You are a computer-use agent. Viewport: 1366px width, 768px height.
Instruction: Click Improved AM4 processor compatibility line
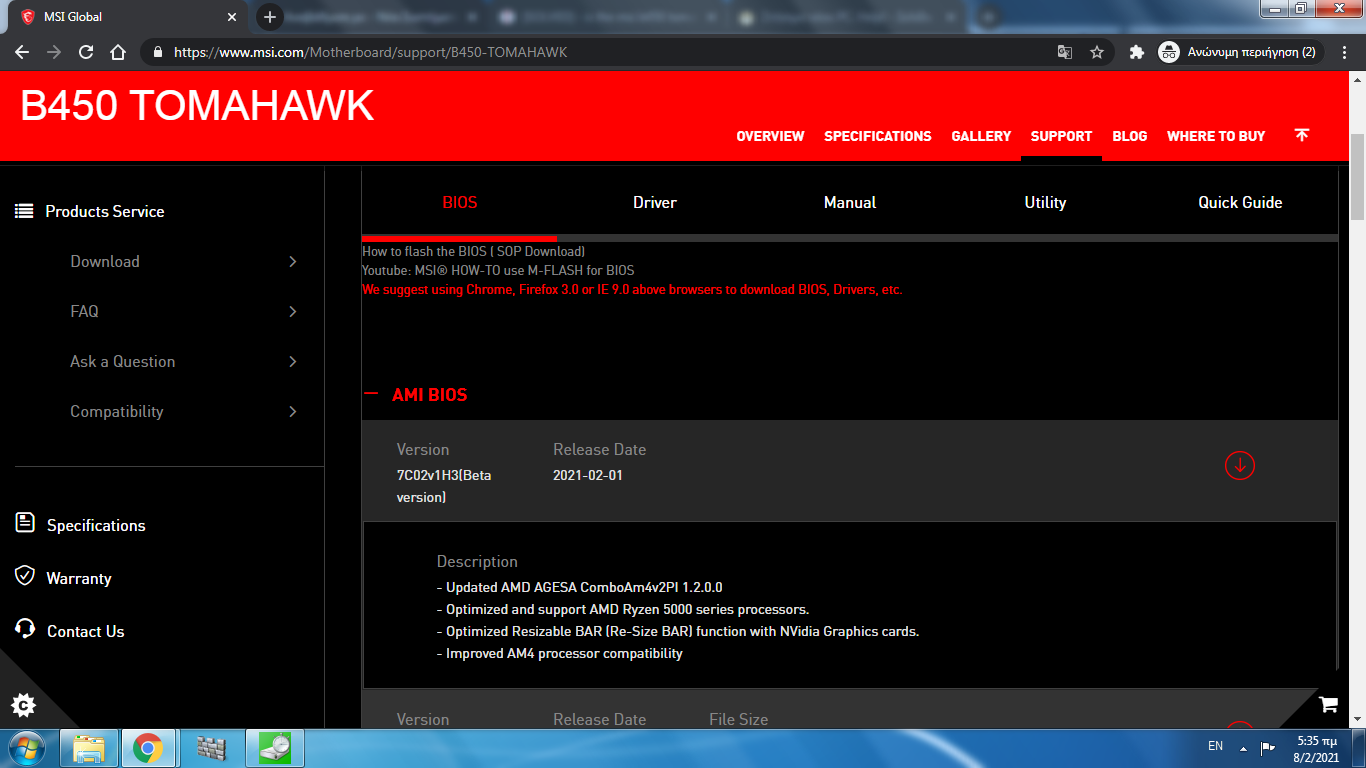click(560, 653)
